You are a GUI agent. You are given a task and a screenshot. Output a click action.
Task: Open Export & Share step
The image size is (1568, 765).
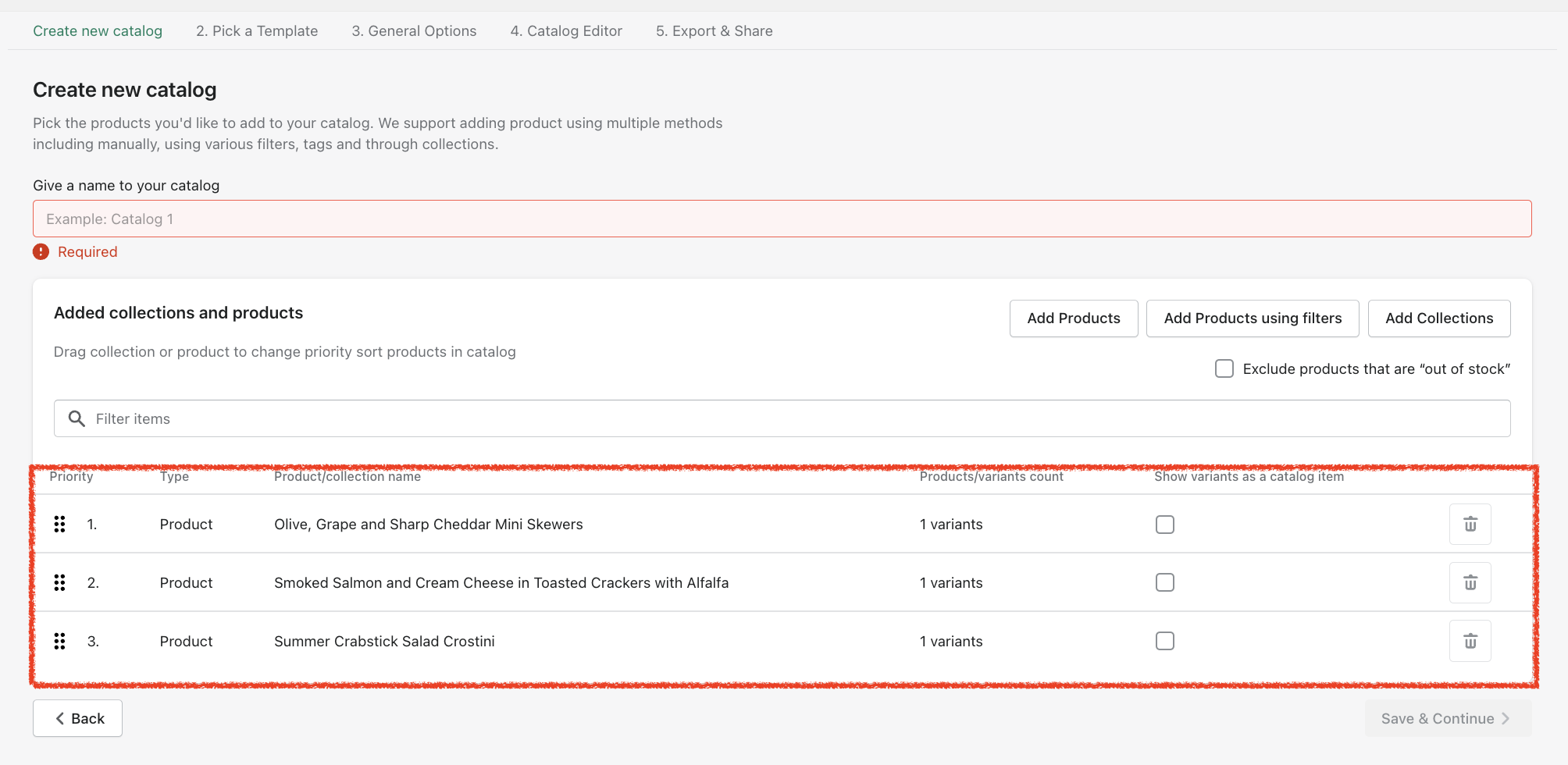[x=714, y=31]
